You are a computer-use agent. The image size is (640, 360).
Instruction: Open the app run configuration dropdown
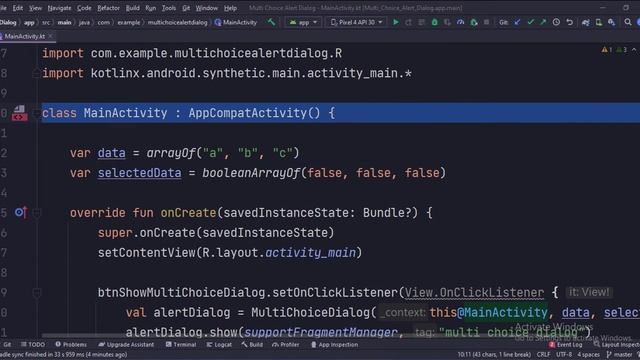[x=303, y=22]
